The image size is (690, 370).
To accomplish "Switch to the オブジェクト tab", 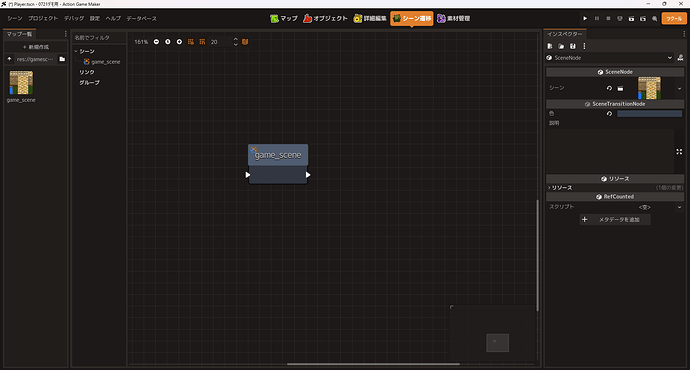I will [325, 18].
